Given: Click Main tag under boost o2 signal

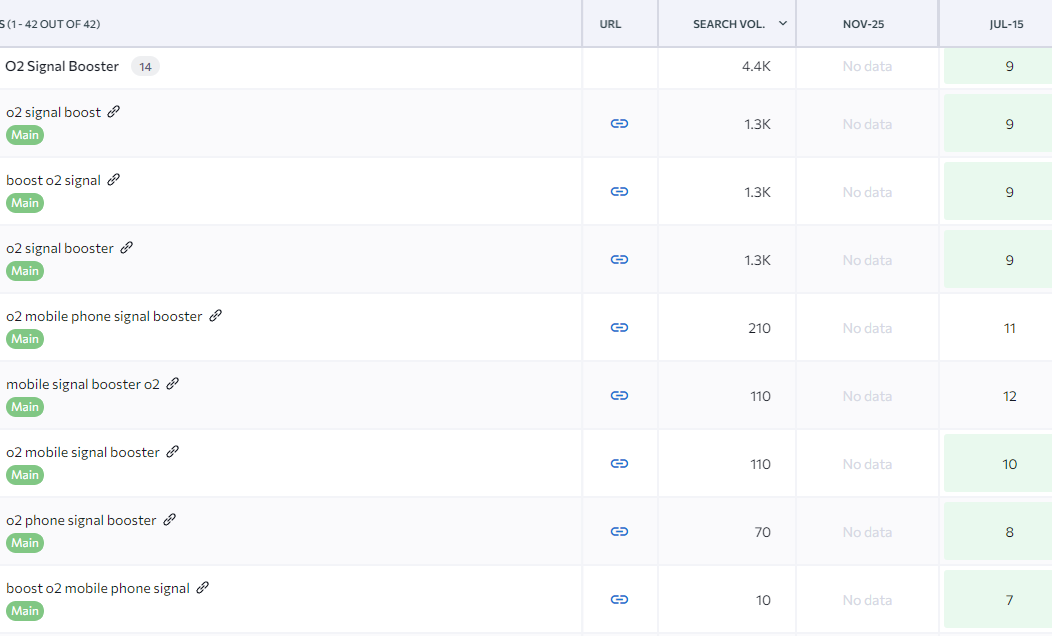Looking at the screenshot, I should coord(25,203).
